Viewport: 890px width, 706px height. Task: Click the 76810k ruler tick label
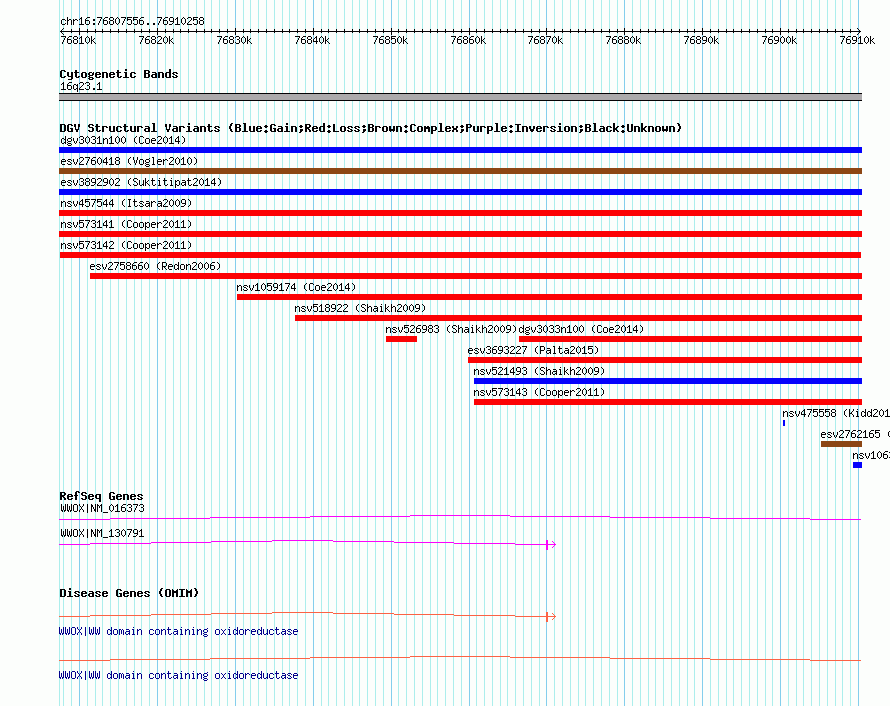78,40
